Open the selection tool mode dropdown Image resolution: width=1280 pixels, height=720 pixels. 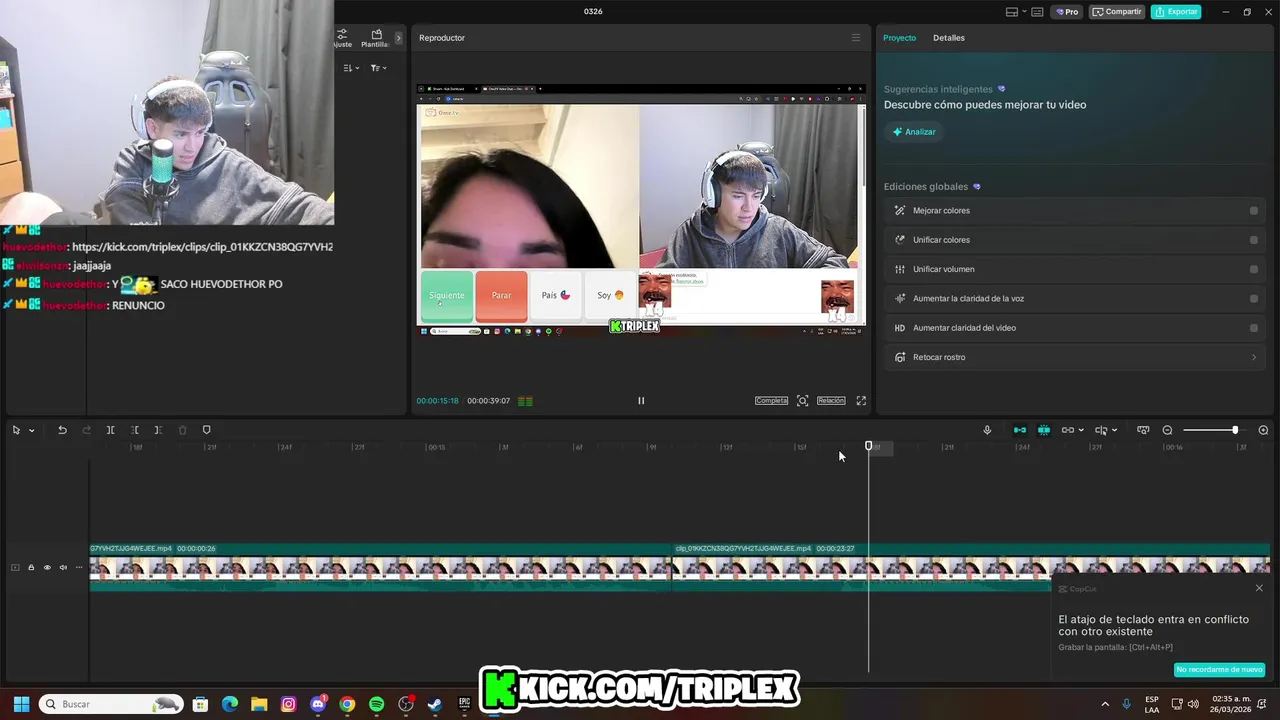(x=31, y=430)
